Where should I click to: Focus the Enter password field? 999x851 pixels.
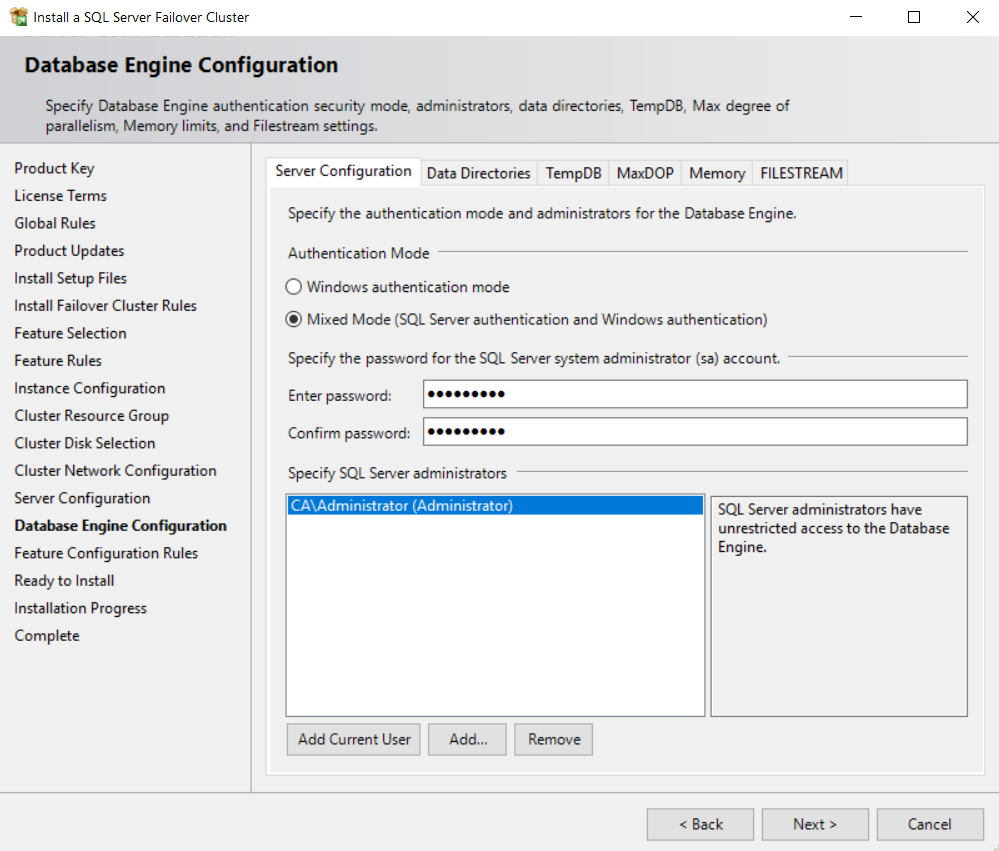695,394
